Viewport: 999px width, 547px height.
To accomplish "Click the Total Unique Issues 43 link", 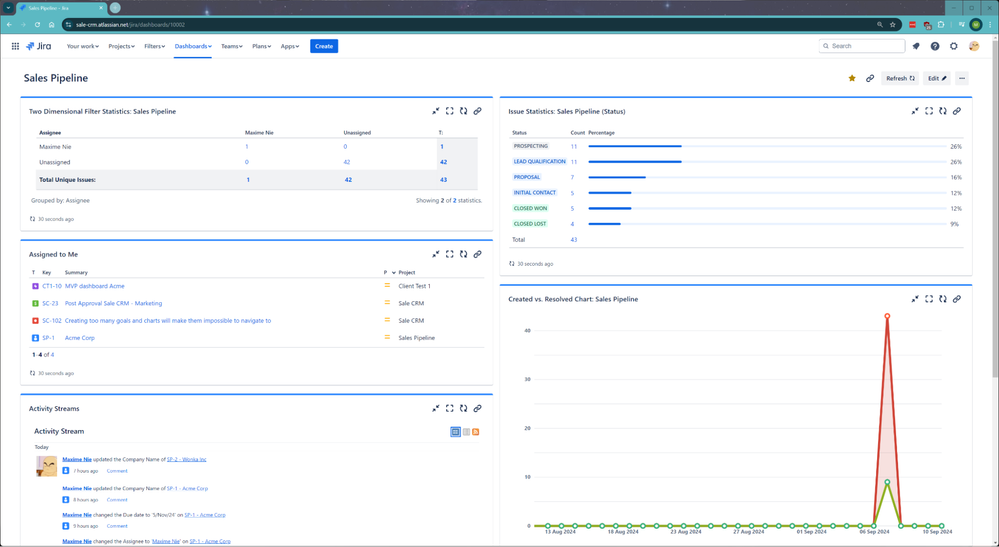I will [443, 180].
